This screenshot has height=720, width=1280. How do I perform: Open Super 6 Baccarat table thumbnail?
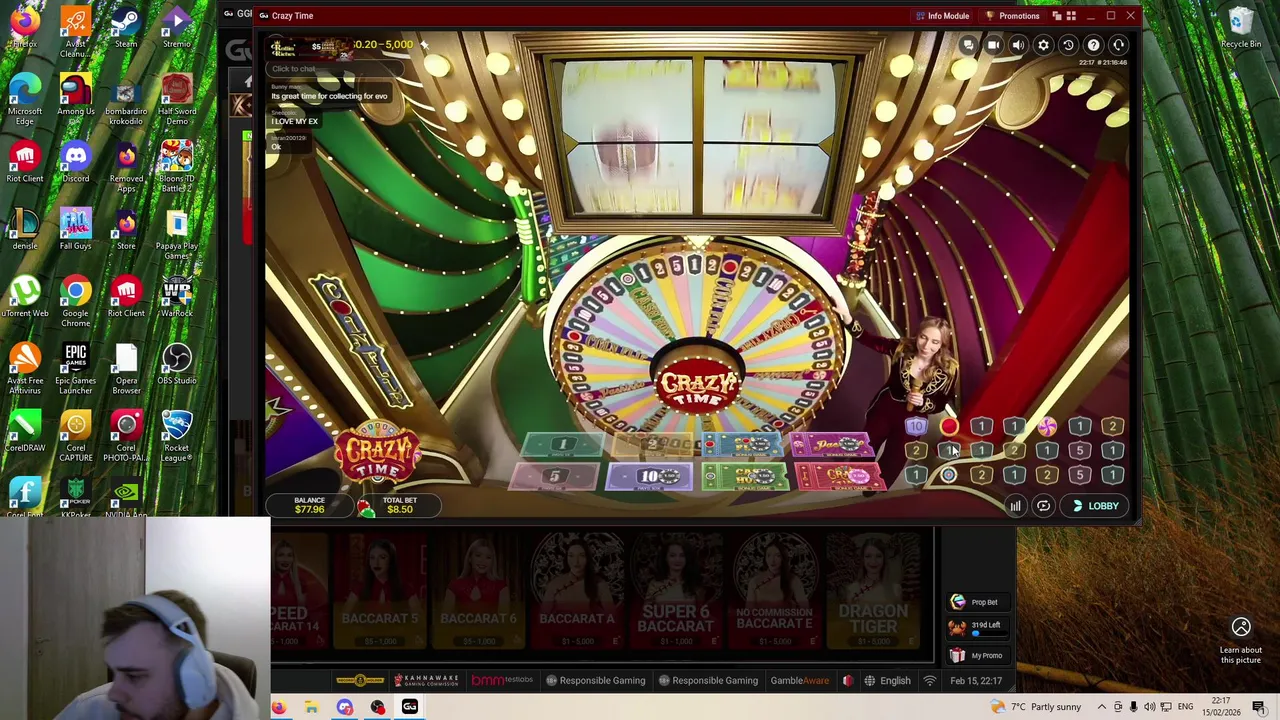click(x=676, y=591)
